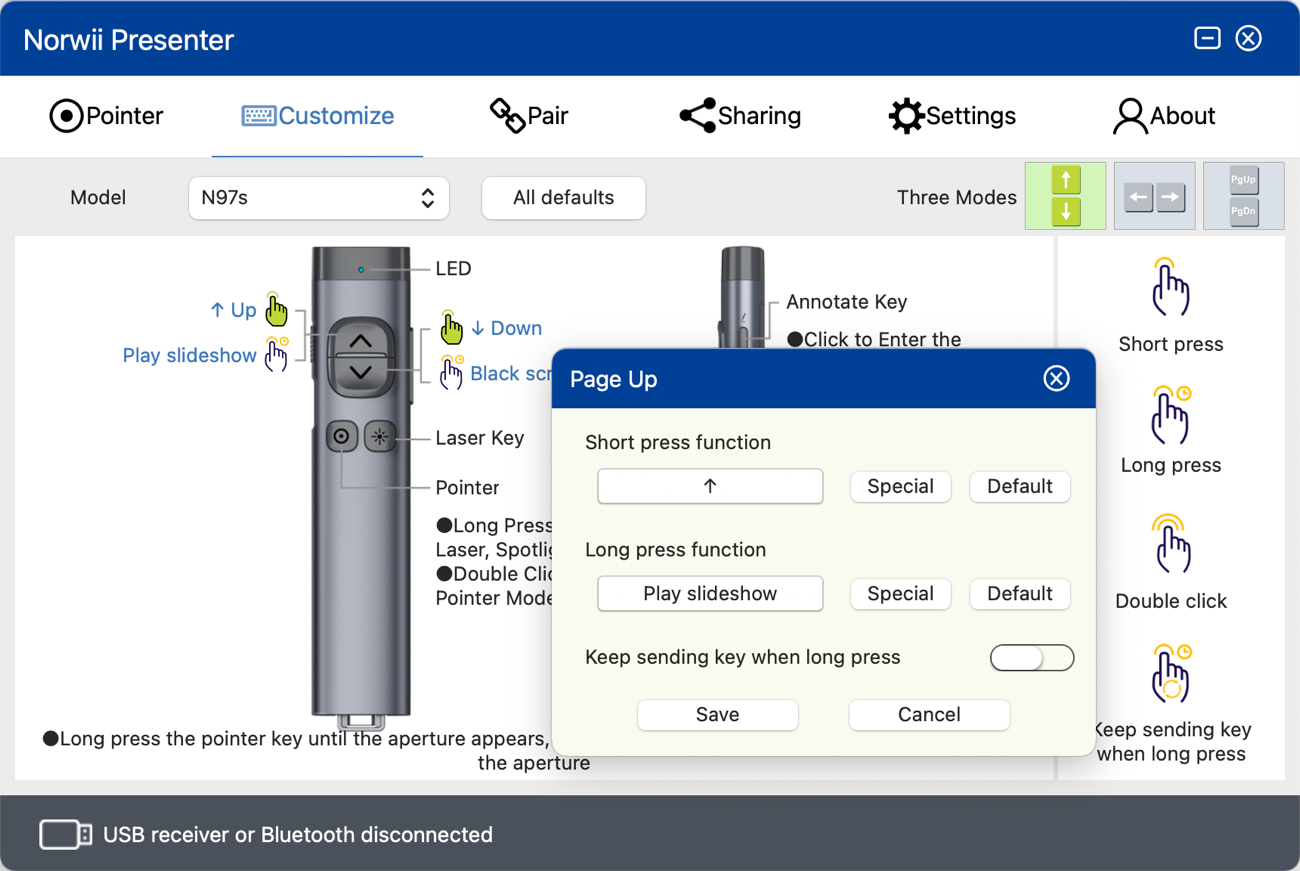Select the left/right arrow keys mode icon

(1154, 196)
